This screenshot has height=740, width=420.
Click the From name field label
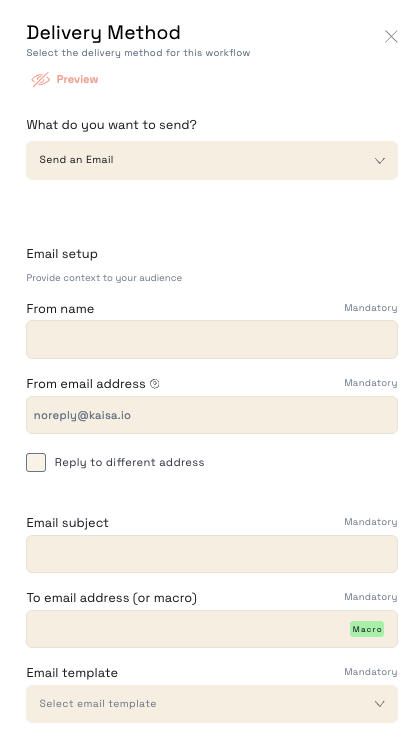click(x=60, y=309)
